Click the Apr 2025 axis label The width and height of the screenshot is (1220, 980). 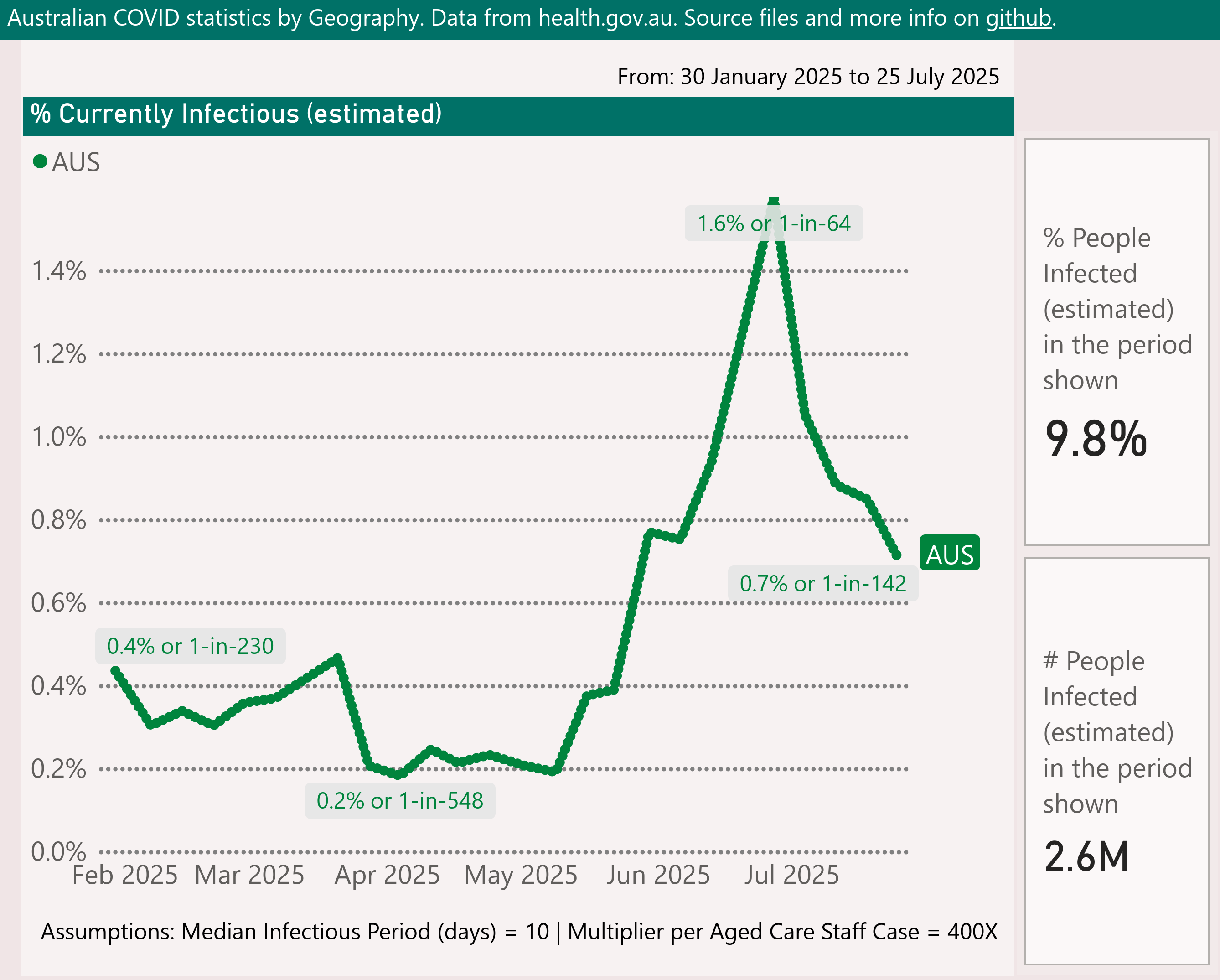(x=387, y=875)
